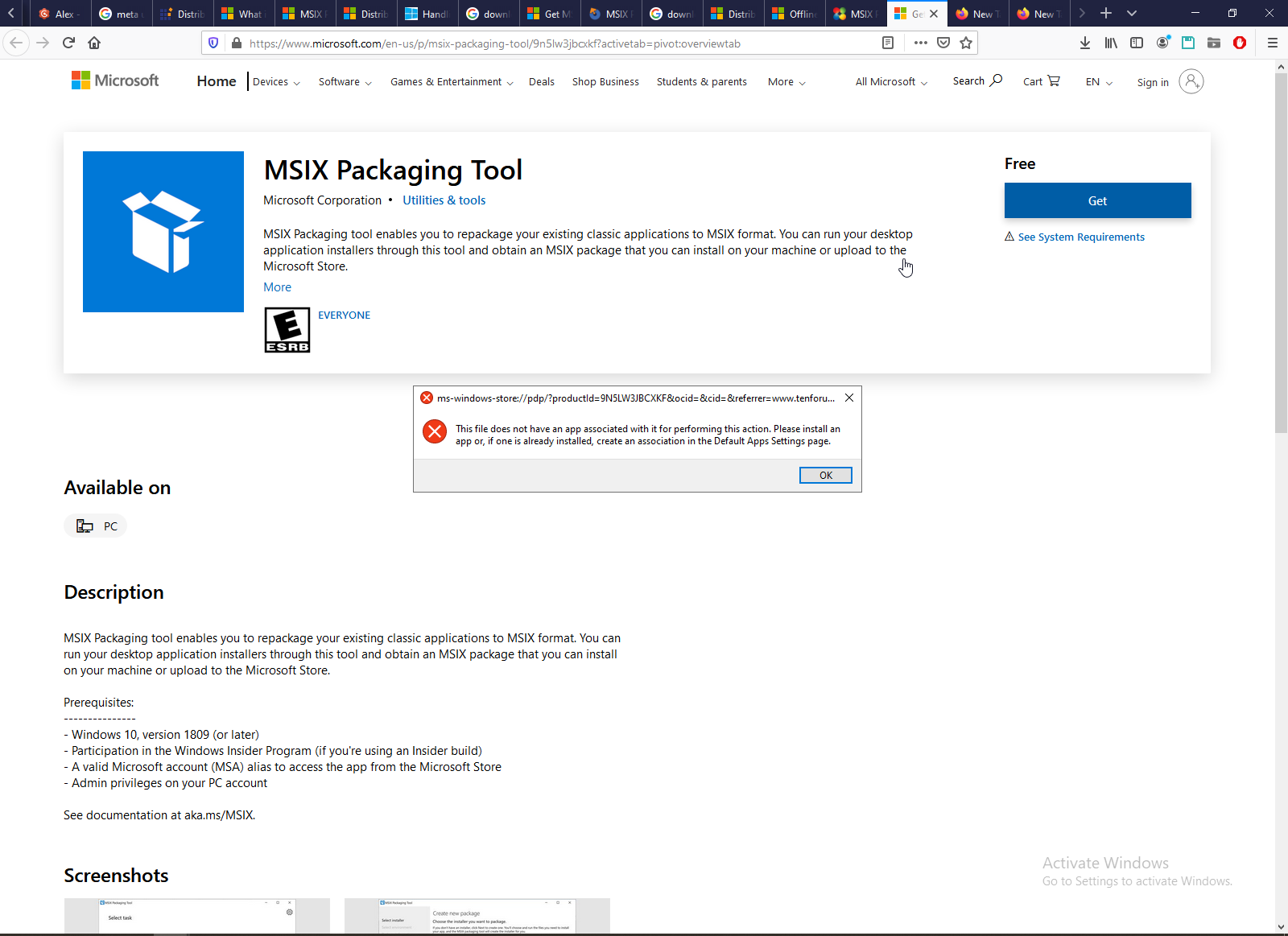Go back one page
Viewport: 1288px width, 936px height.
(x=16, y=43)
